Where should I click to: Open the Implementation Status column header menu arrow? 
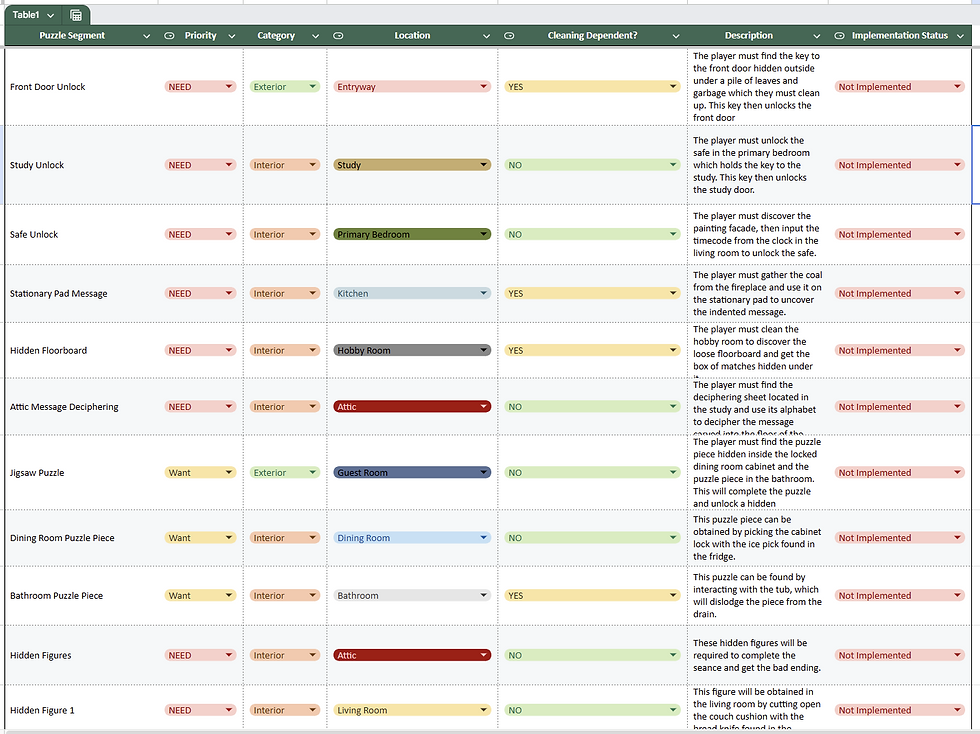pos(961,36)
